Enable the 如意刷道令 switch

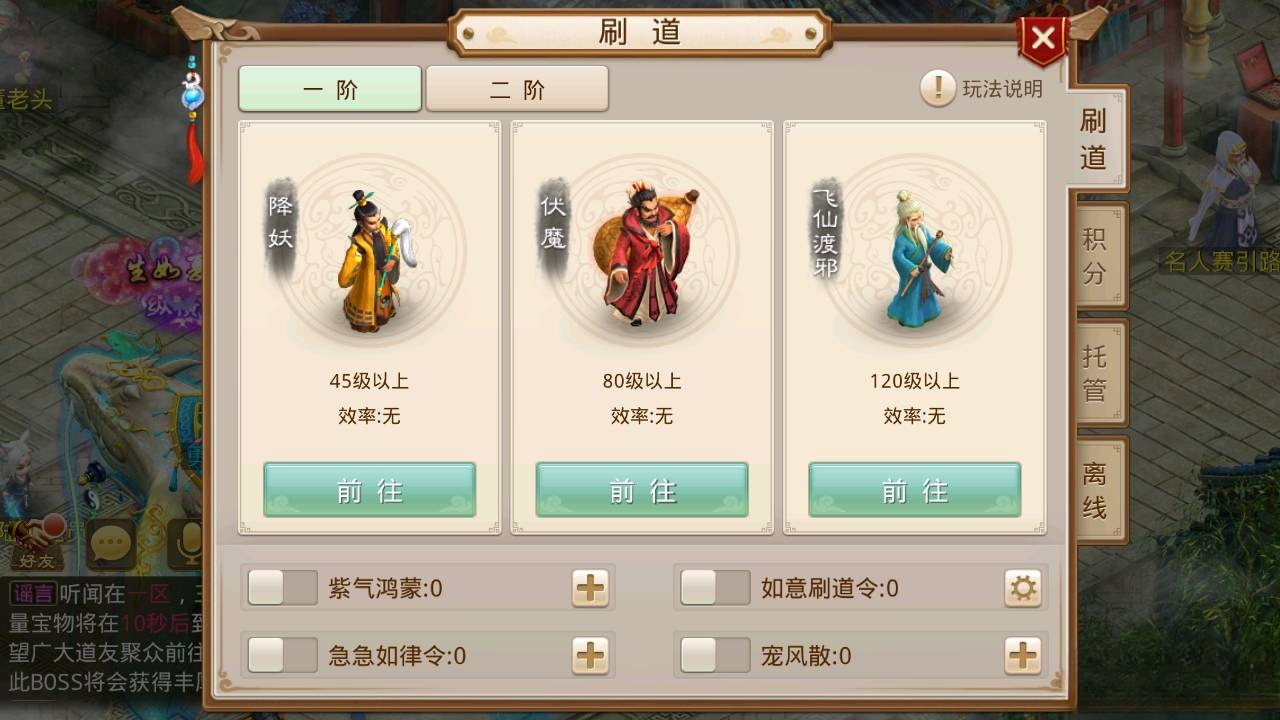click(715, 588)
